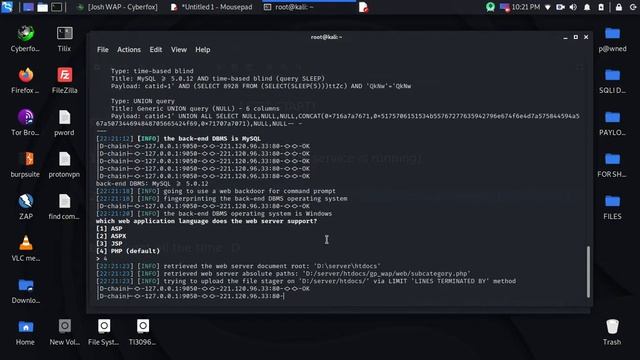
Task: Open the terminal View menu
Action: pos(179,49)
